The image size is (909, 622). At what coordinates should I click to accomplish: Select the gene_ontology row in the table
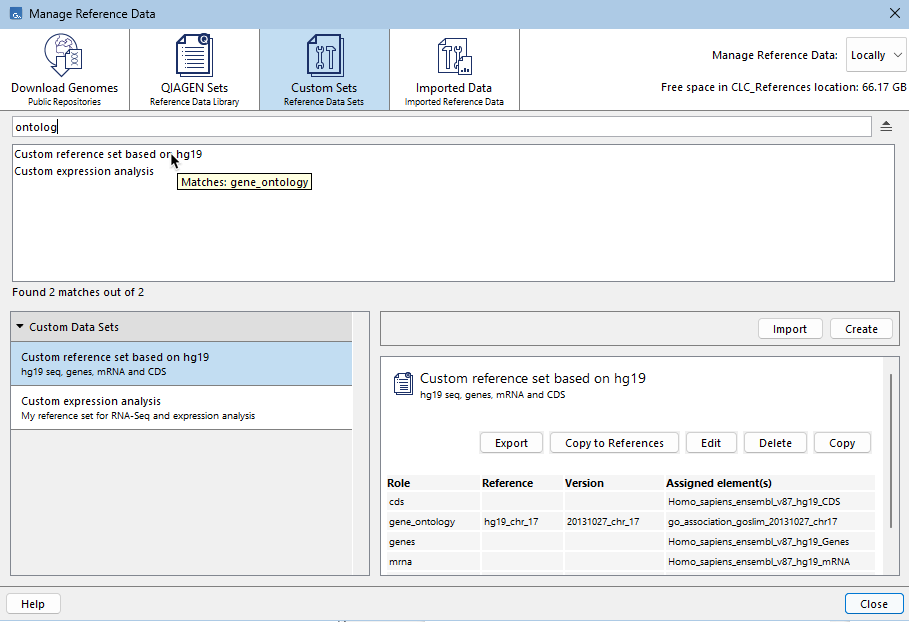[x=600, y=521]
